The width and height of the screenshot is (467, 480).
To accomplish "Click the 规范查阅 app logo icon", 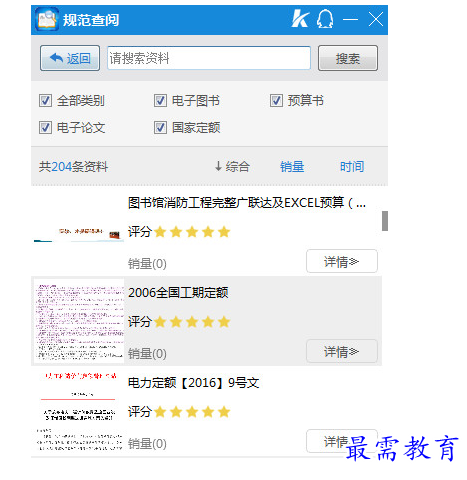I will [x=47, y=19].
